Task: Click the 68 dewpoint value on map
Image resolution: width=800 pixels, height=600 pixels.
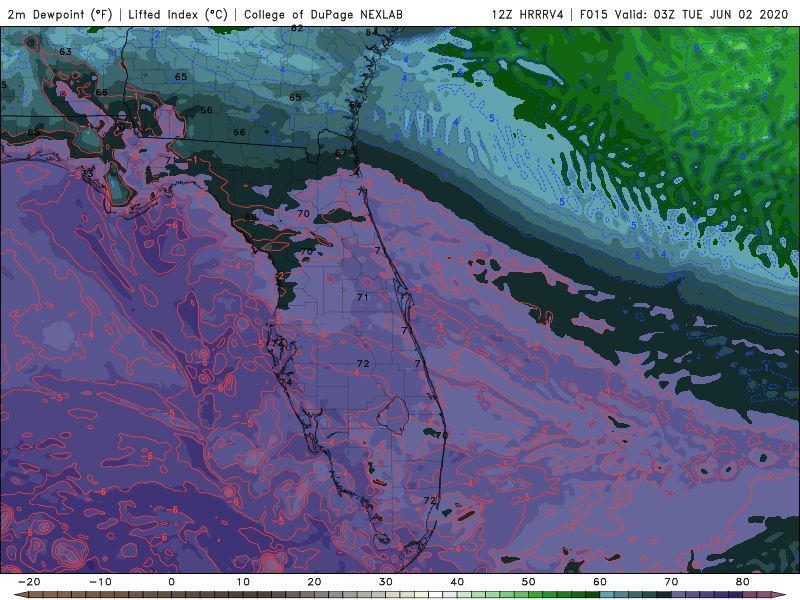Action: (34, 132)
